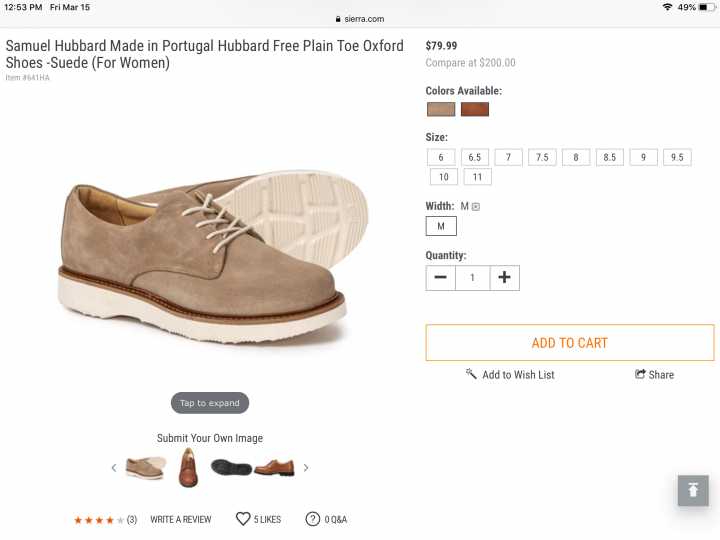720x540 pixels.
Task: Choose size 9.5
Action: 677,158
